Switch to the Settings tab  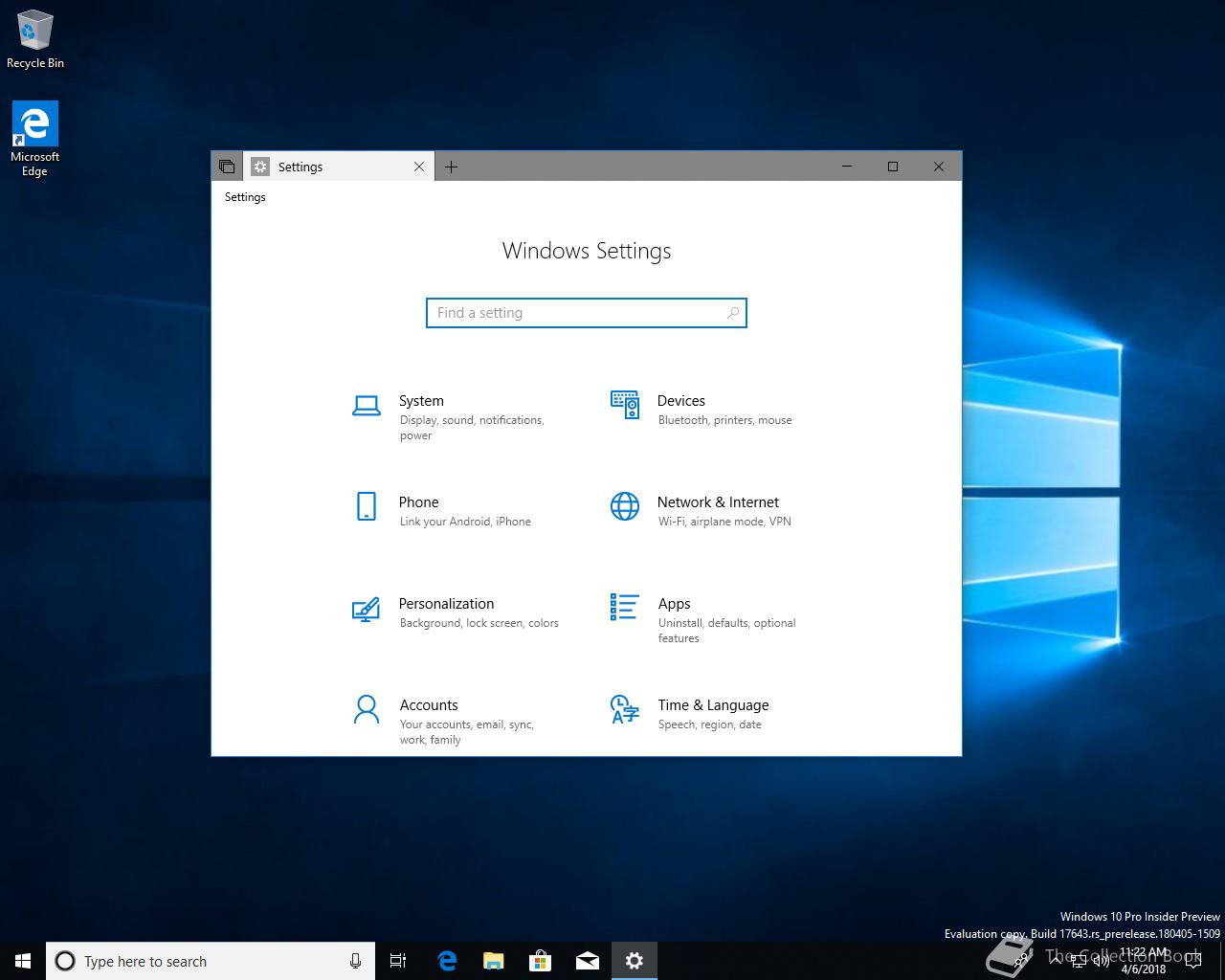[x=339, y=167]
